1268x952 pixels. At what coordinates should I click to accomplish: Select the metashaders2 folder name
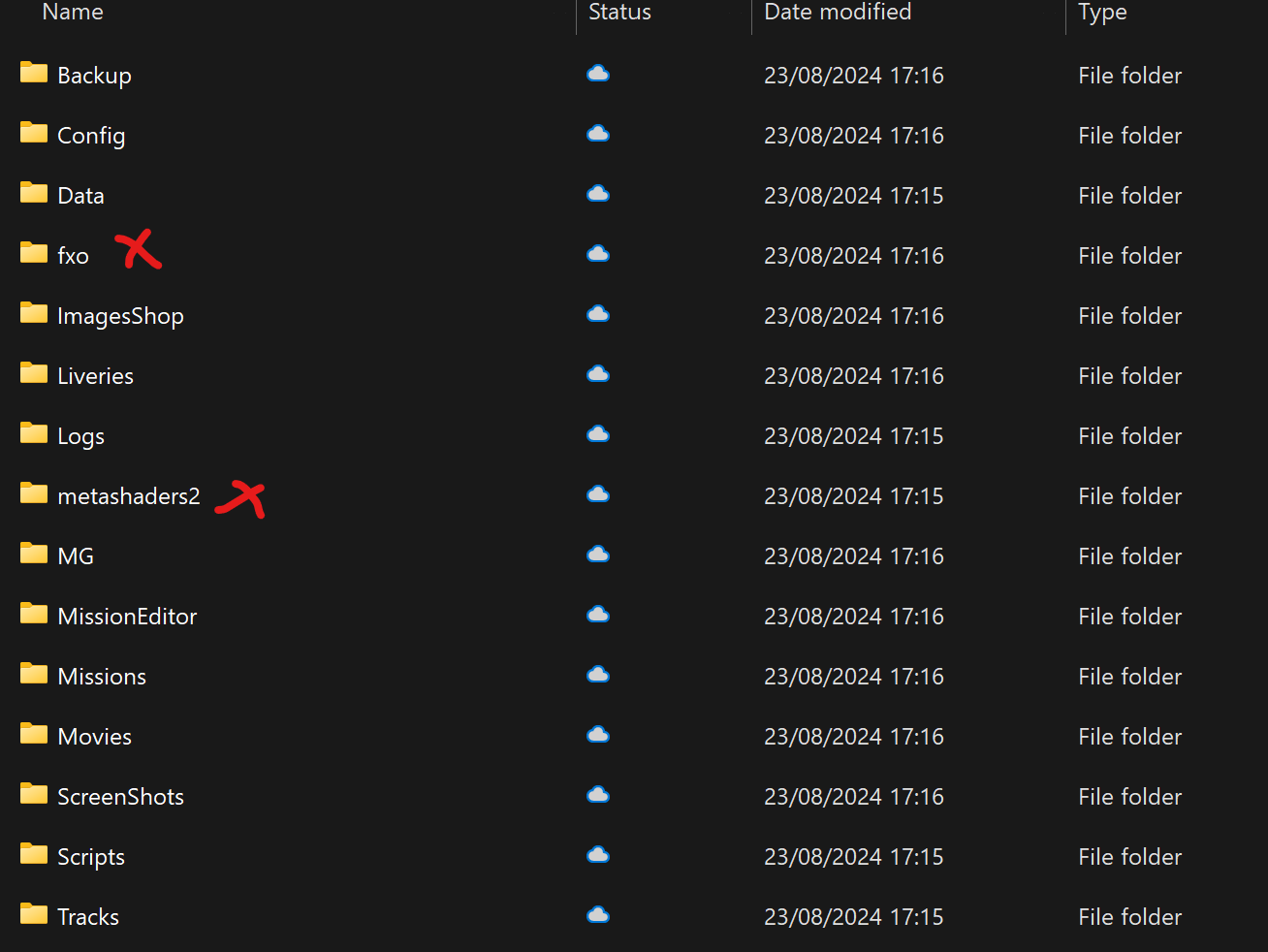click(128, 496)
